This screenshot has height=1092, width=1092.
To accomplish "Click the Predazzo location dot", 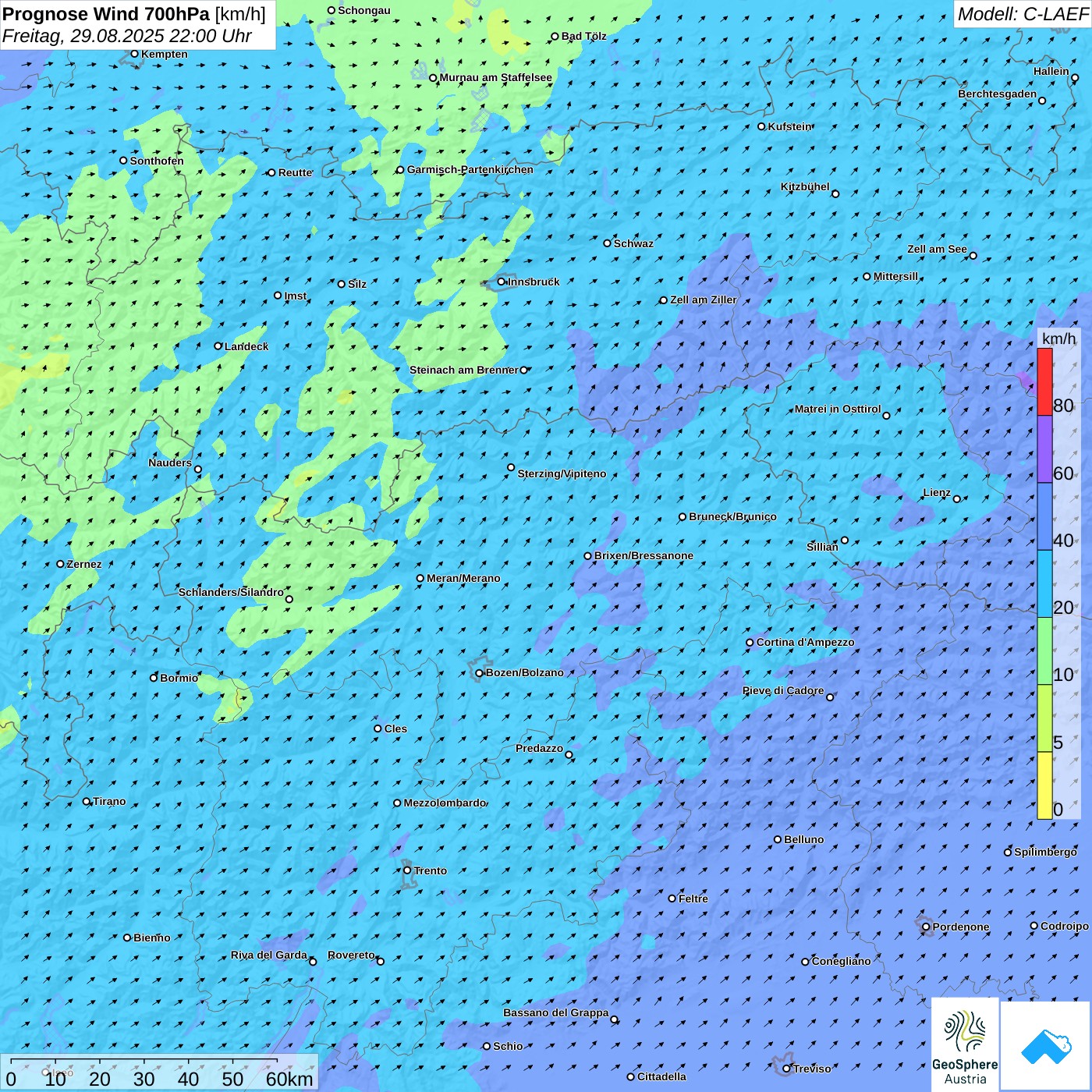I will click(569, 755).
